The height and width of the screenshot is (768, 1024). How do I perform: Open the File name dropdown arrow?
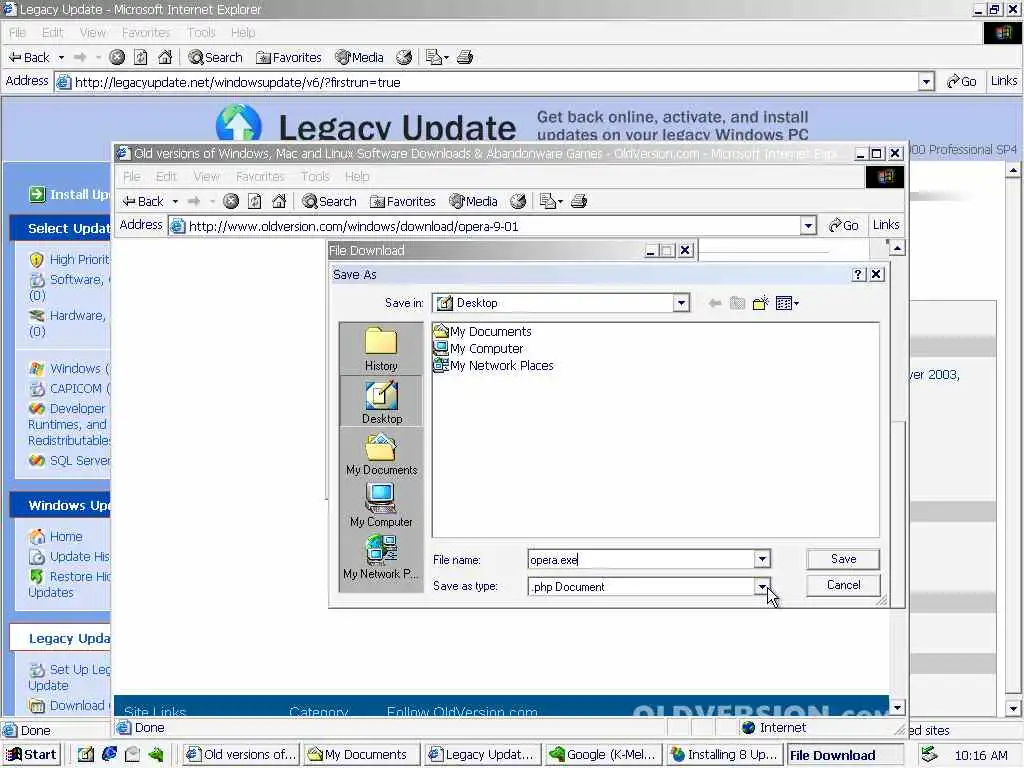[x=762, y=559]
